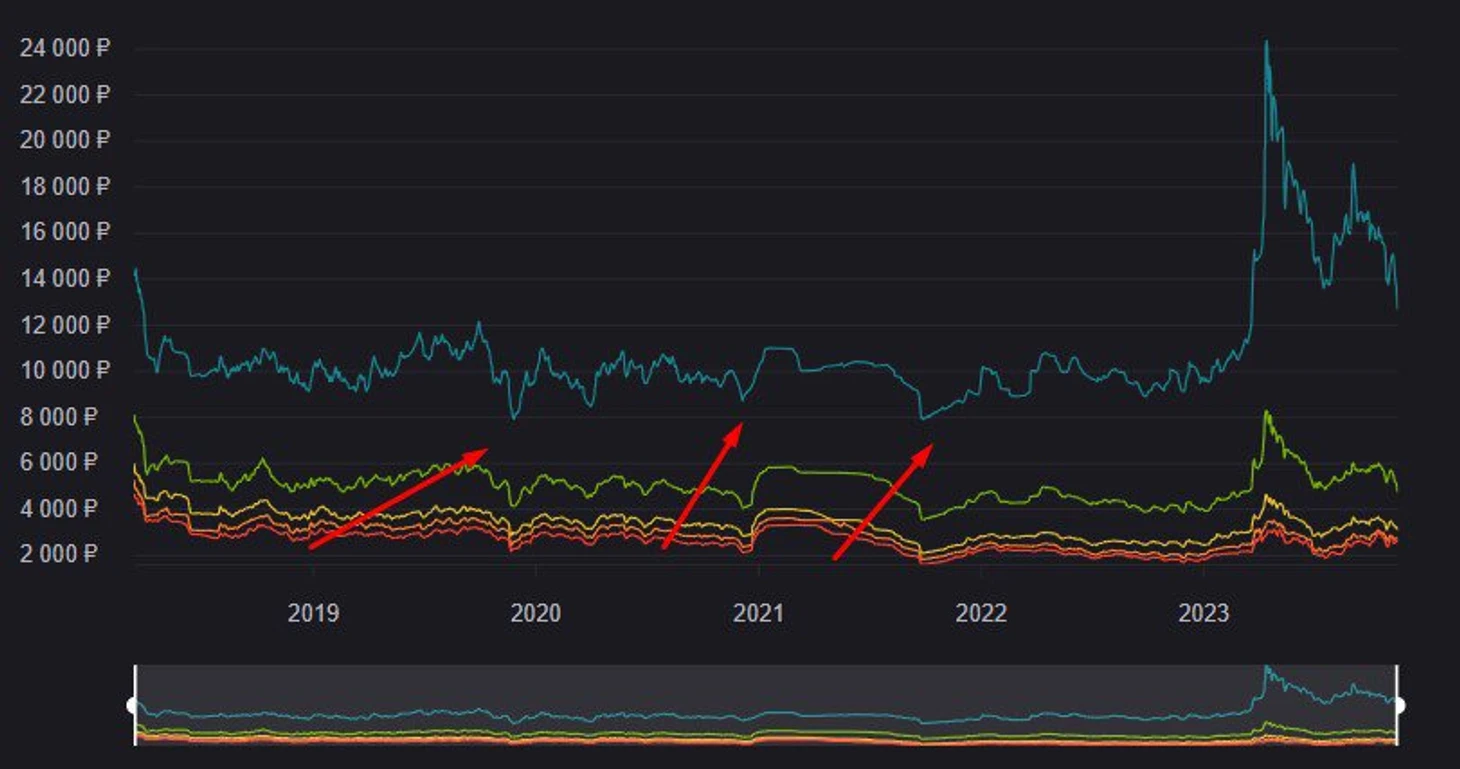Click the 14 000 ₽ price axis label
The height and width of the screenshot is (769, 1460).
(65, 278)
